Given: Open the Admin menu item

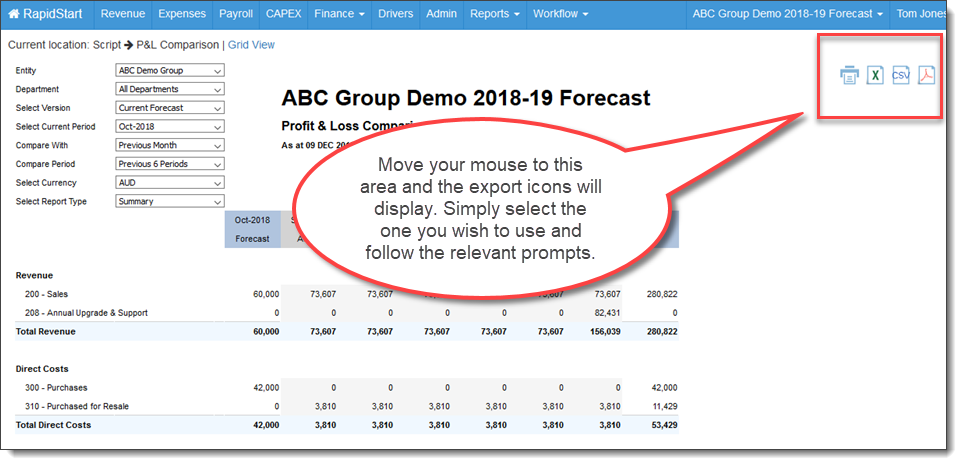Looking at the screenshot, I should [441, 13].
